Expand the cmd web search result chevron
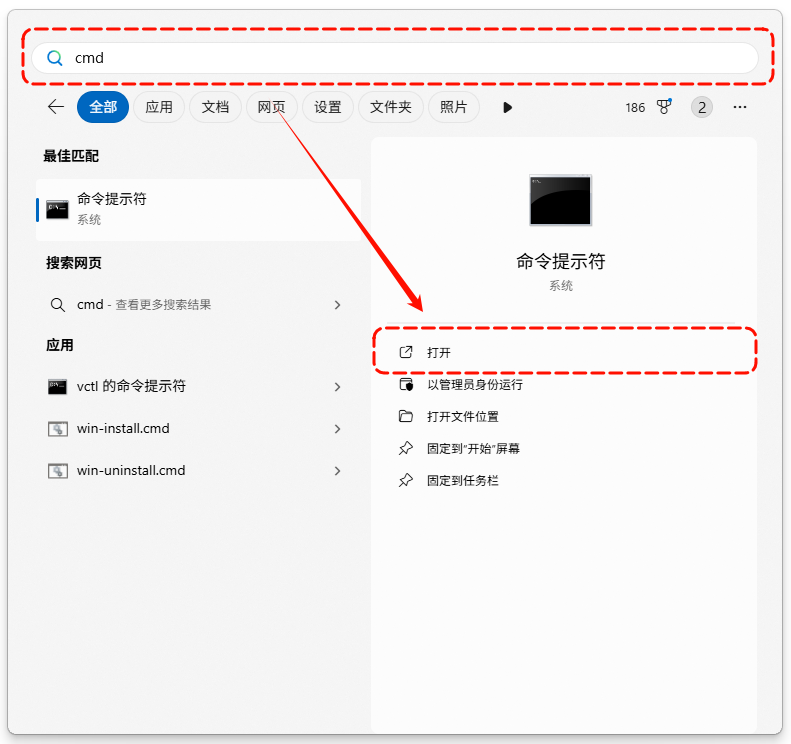 click(x=337, y=305)
